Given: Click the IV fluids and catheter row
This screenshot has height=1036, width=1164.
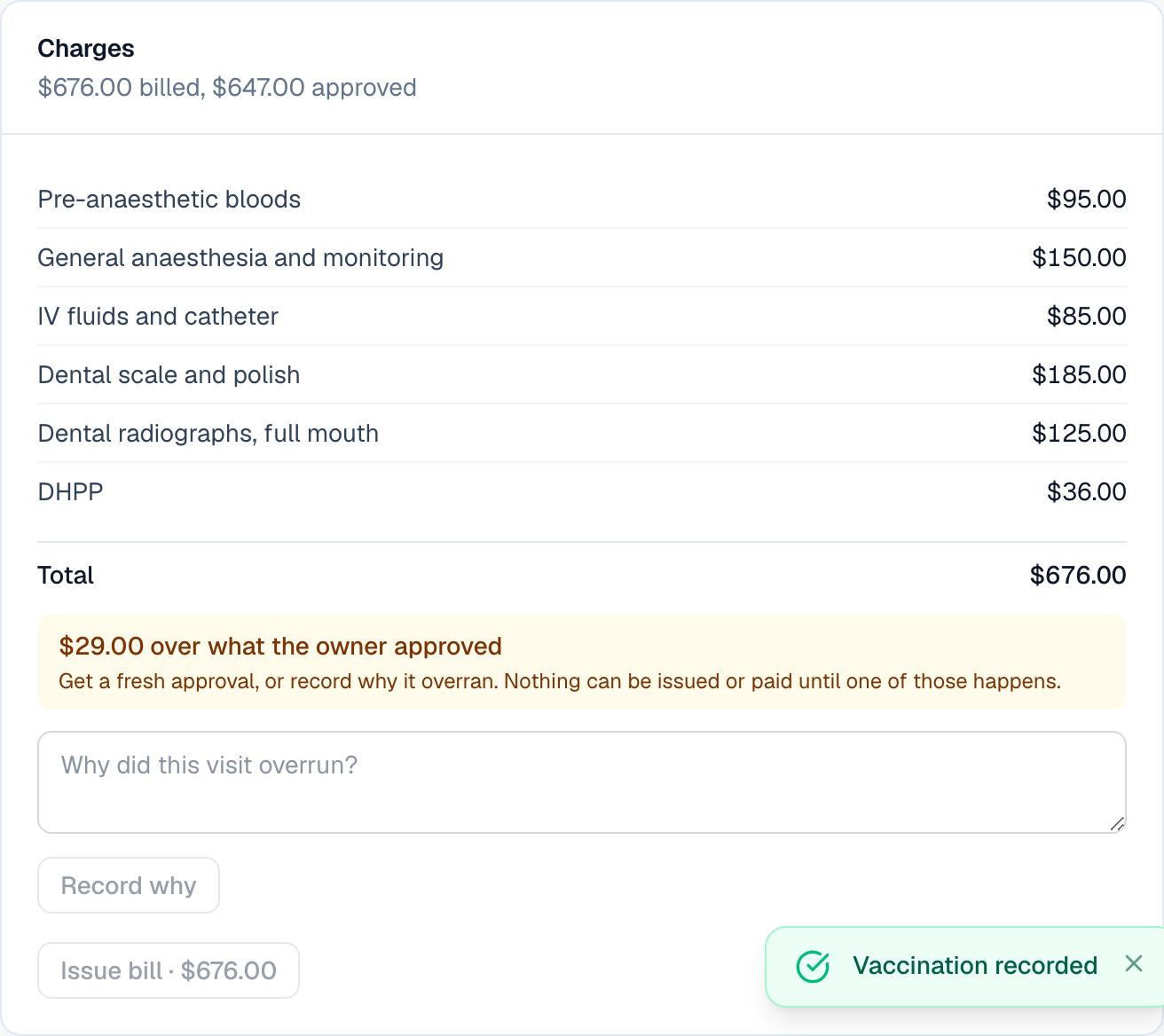Looking at the screenshot, I should (582, 317).
